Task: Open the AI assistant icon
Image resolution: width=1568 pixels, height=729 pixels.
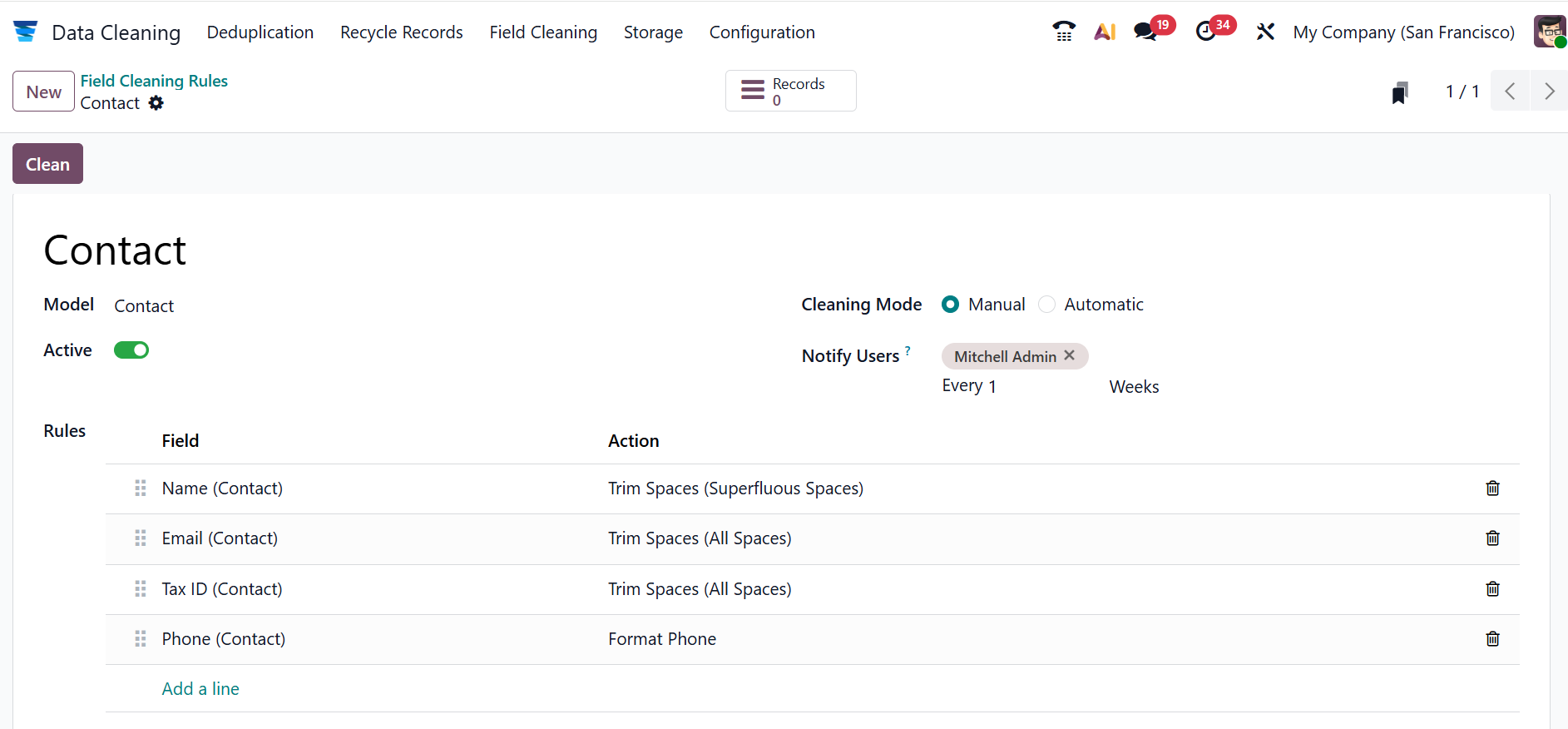Action: (x=1105, y=32)
